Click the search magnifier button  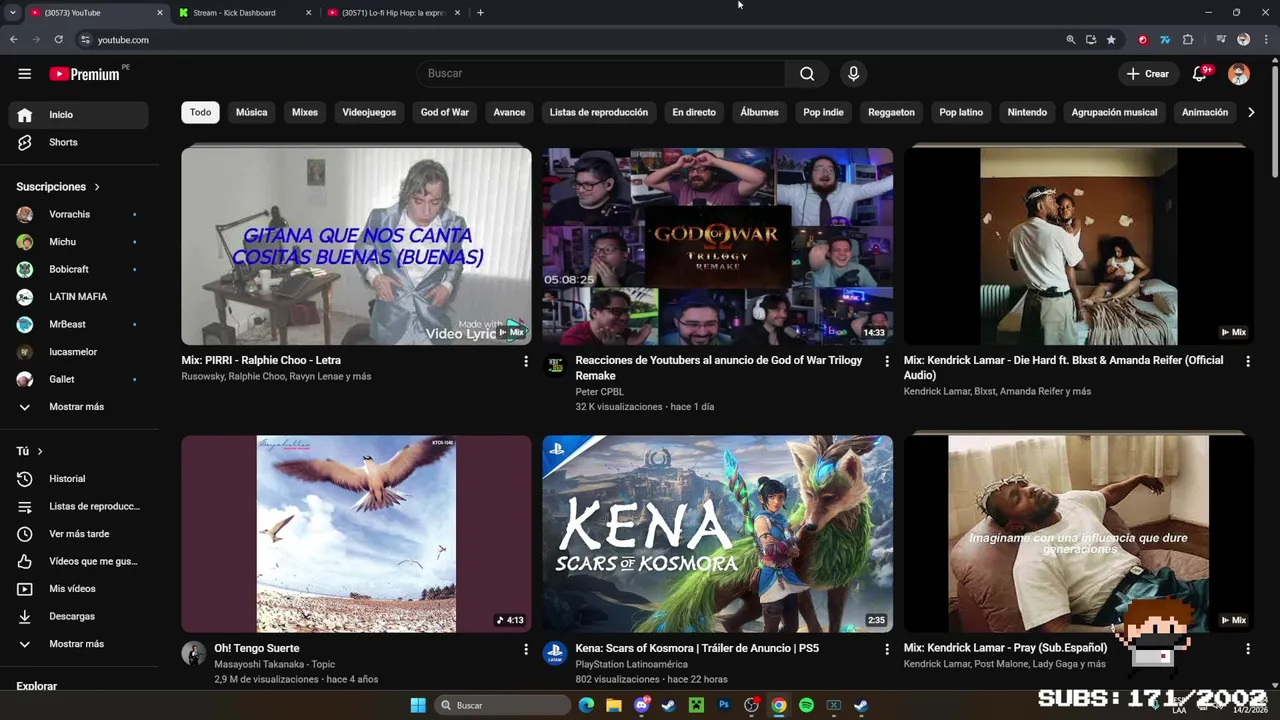coord(807,74)
